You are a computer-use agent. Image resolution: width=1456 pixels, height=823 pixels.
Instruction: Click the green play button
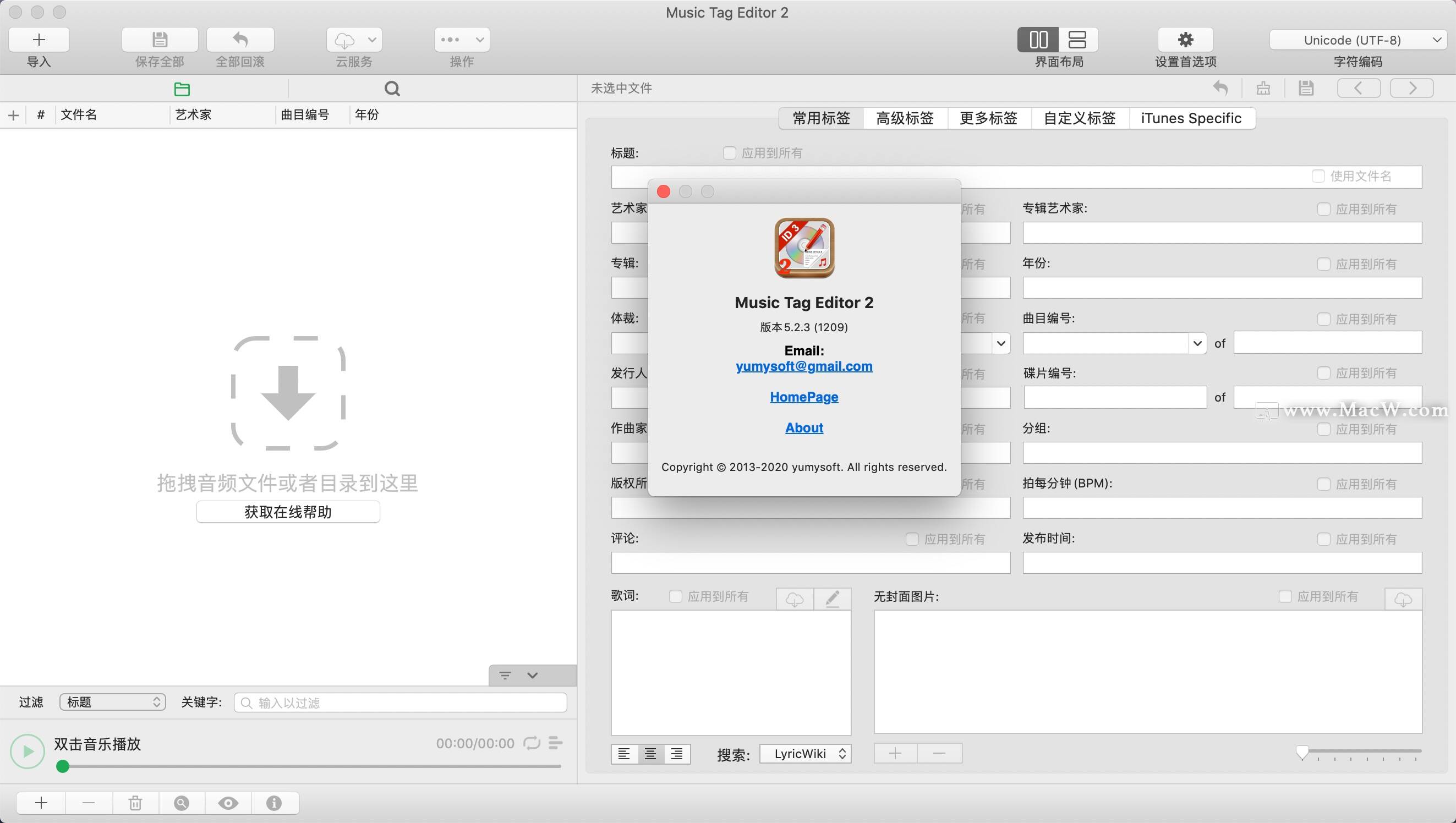(27, 751)
